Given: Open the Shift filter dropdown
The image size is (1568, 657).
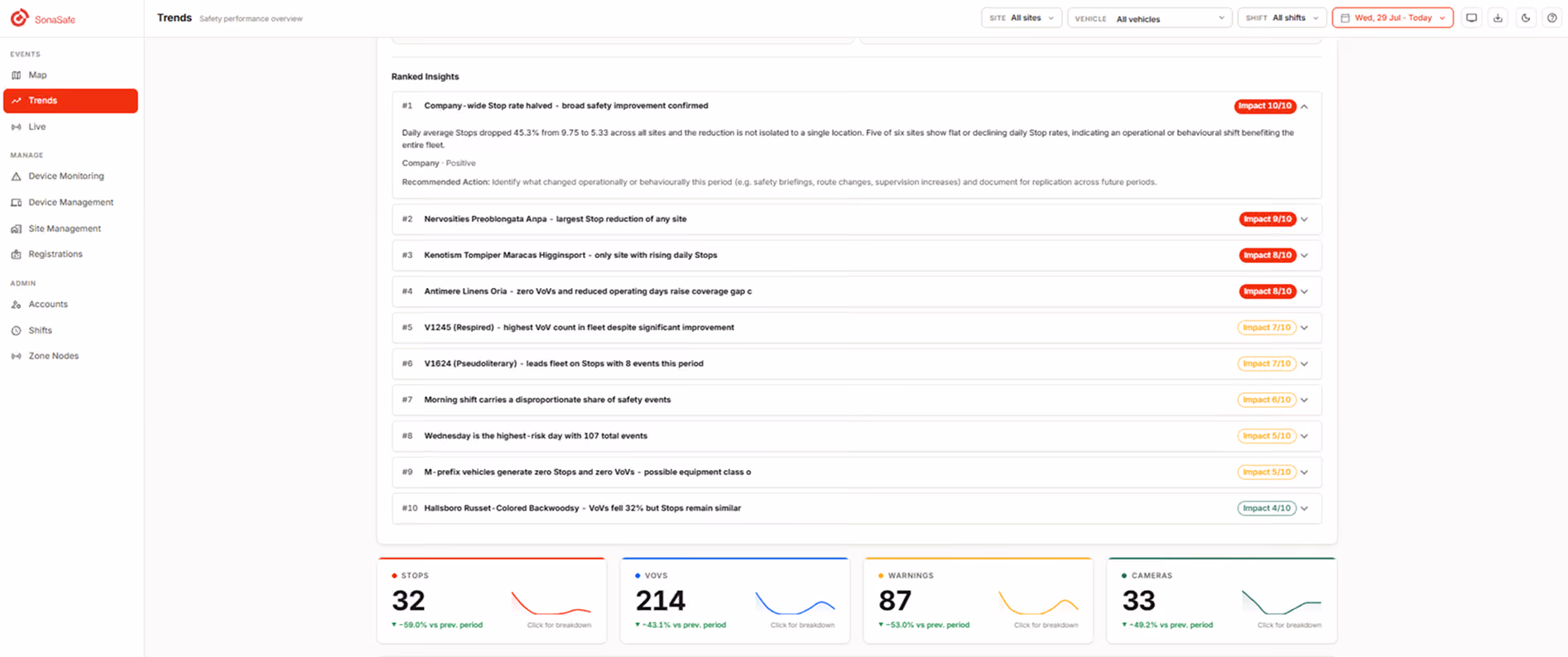Looking at the screenshot, I should (1282, 18).
